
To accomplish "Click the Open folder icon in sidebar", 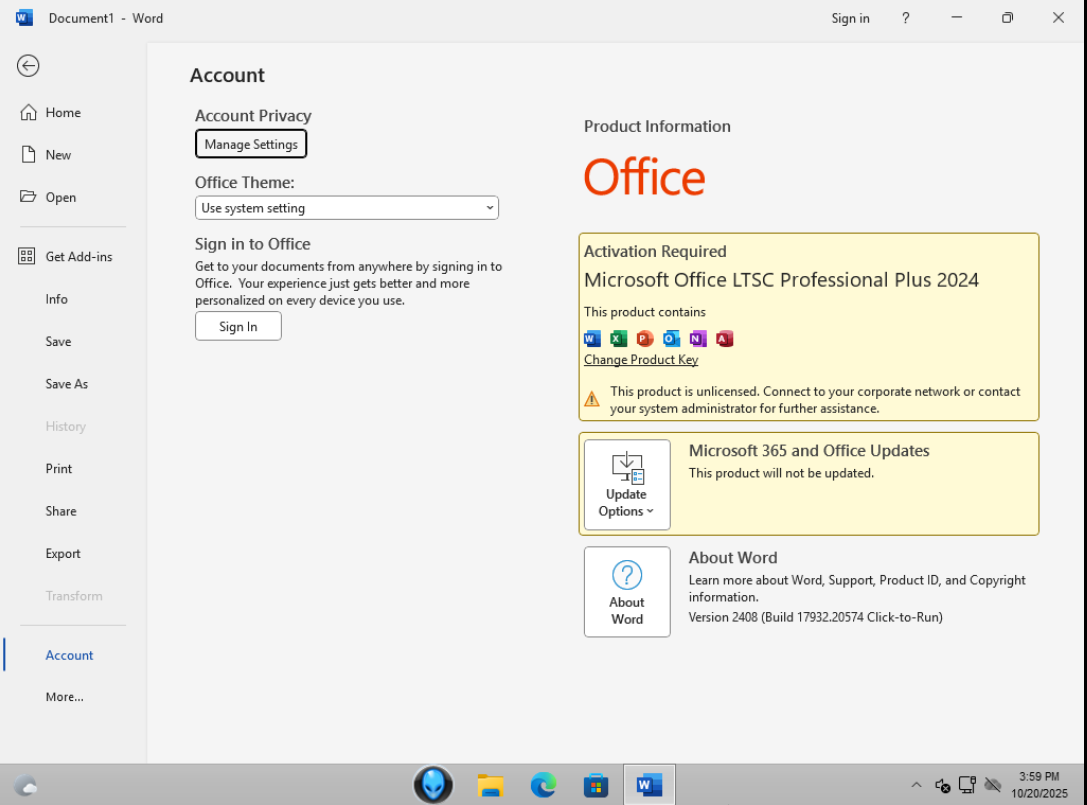I will [28, 196].
